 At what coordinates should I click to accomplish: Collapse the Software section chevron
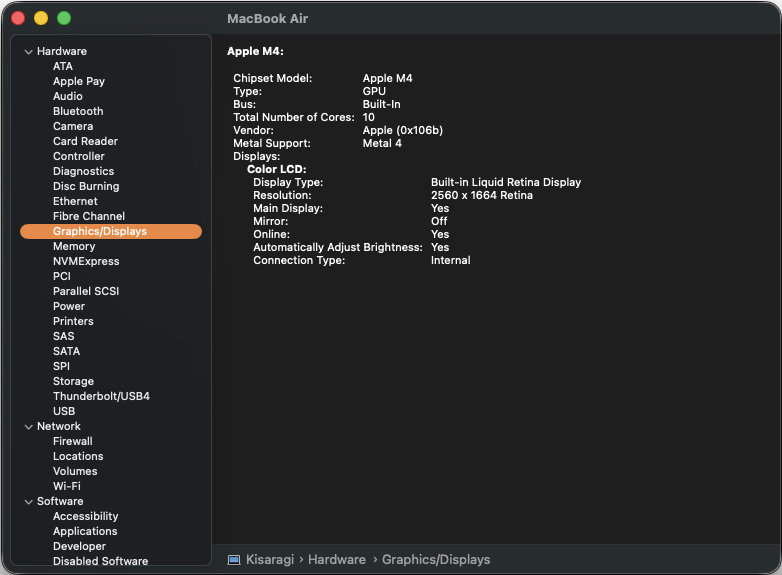coord(29,502)
